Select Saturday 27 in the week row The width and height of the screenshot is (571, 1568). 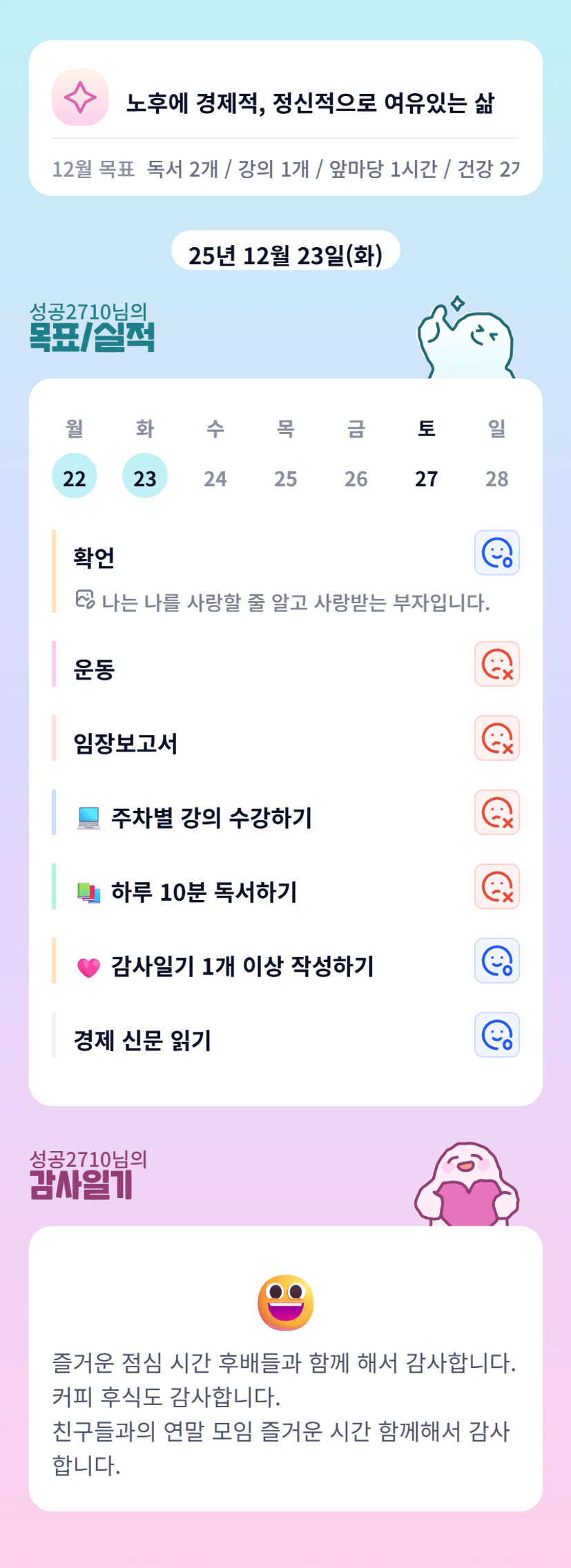click(426, 478)
